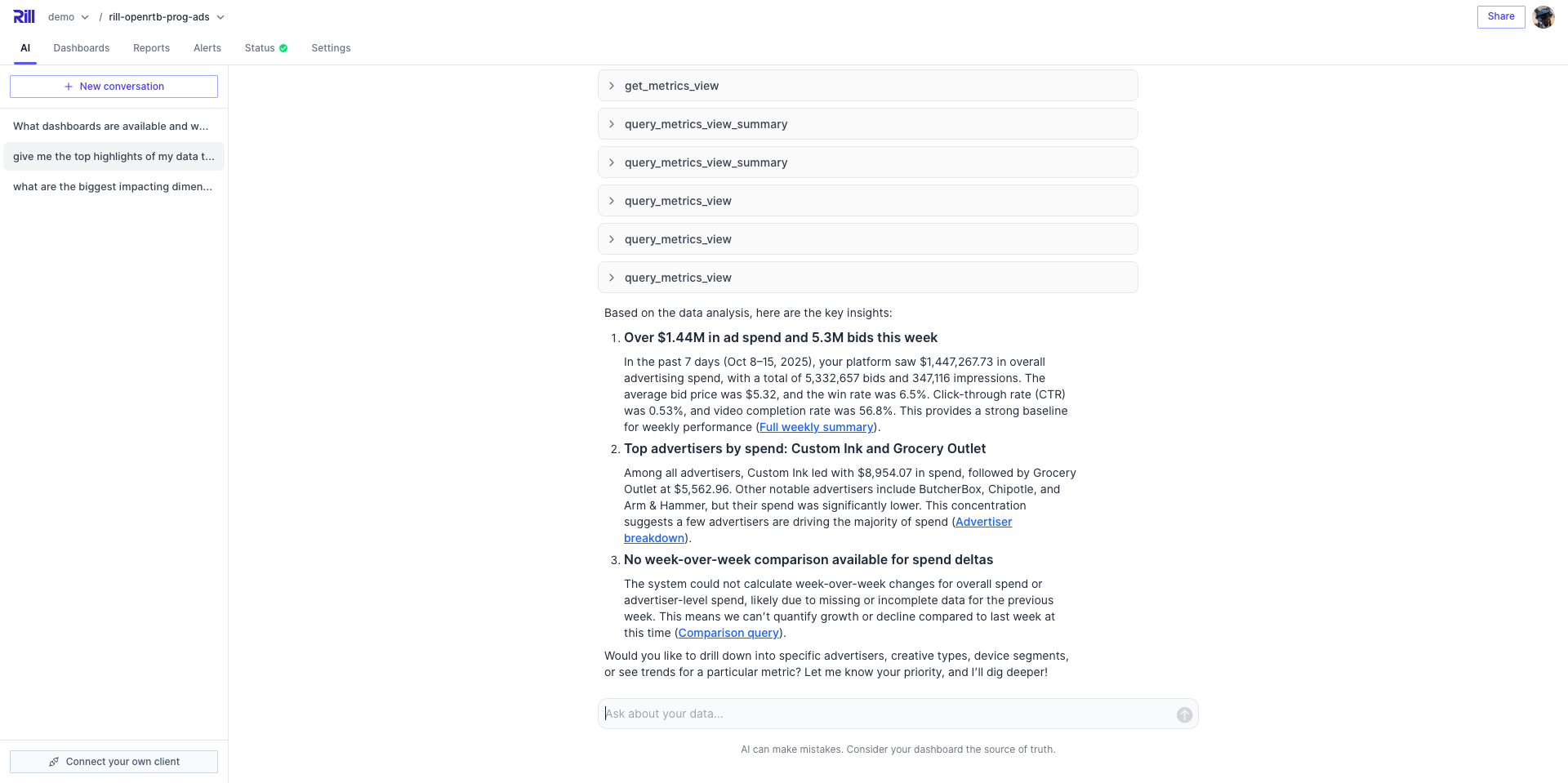This screenshot has height=783, width=1568.
Task: Open the user avatar menu
Action: tap(1543, 16)
